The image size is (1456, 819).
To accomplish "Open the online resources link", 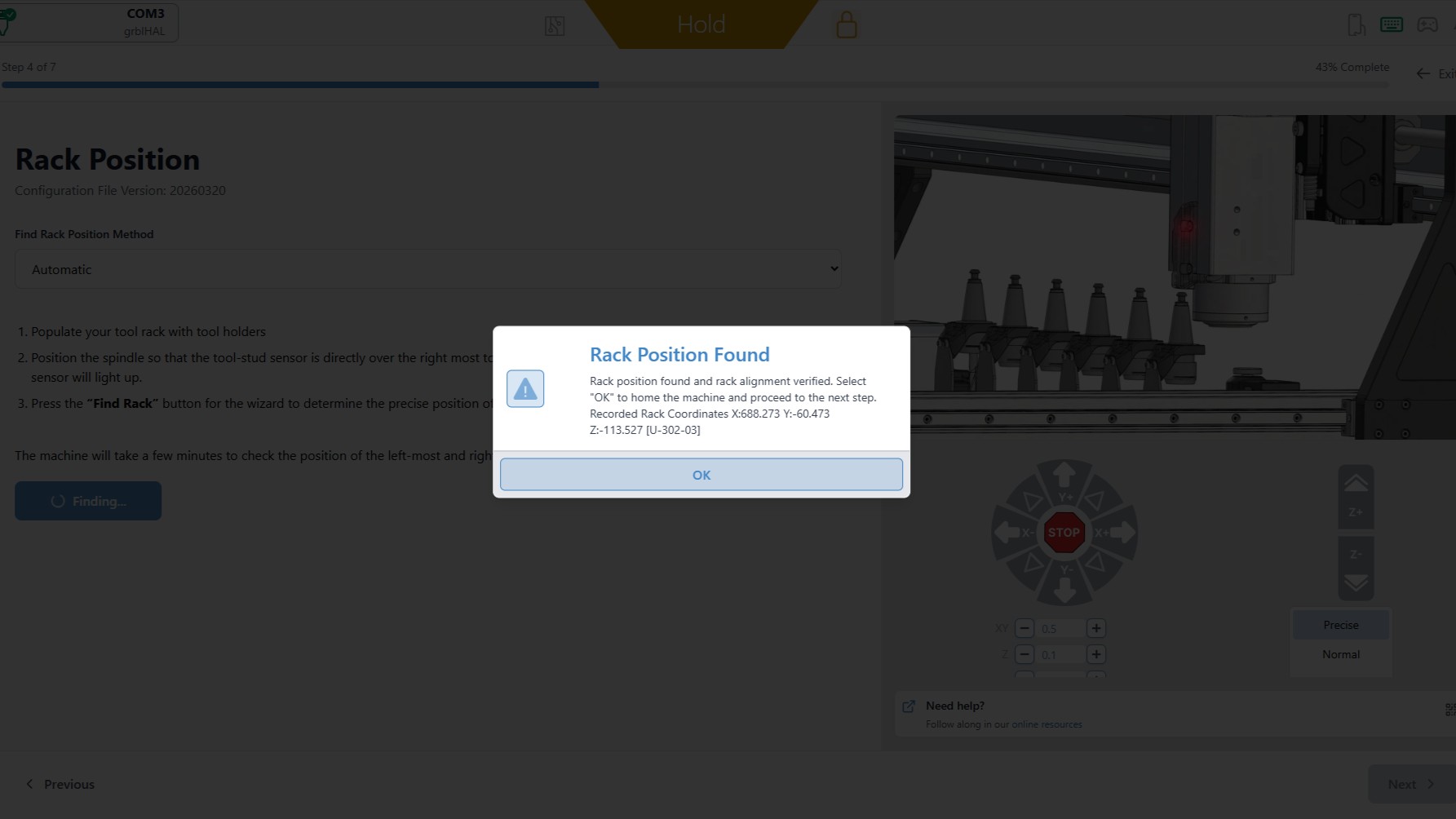I will [x=1047, y=724].
